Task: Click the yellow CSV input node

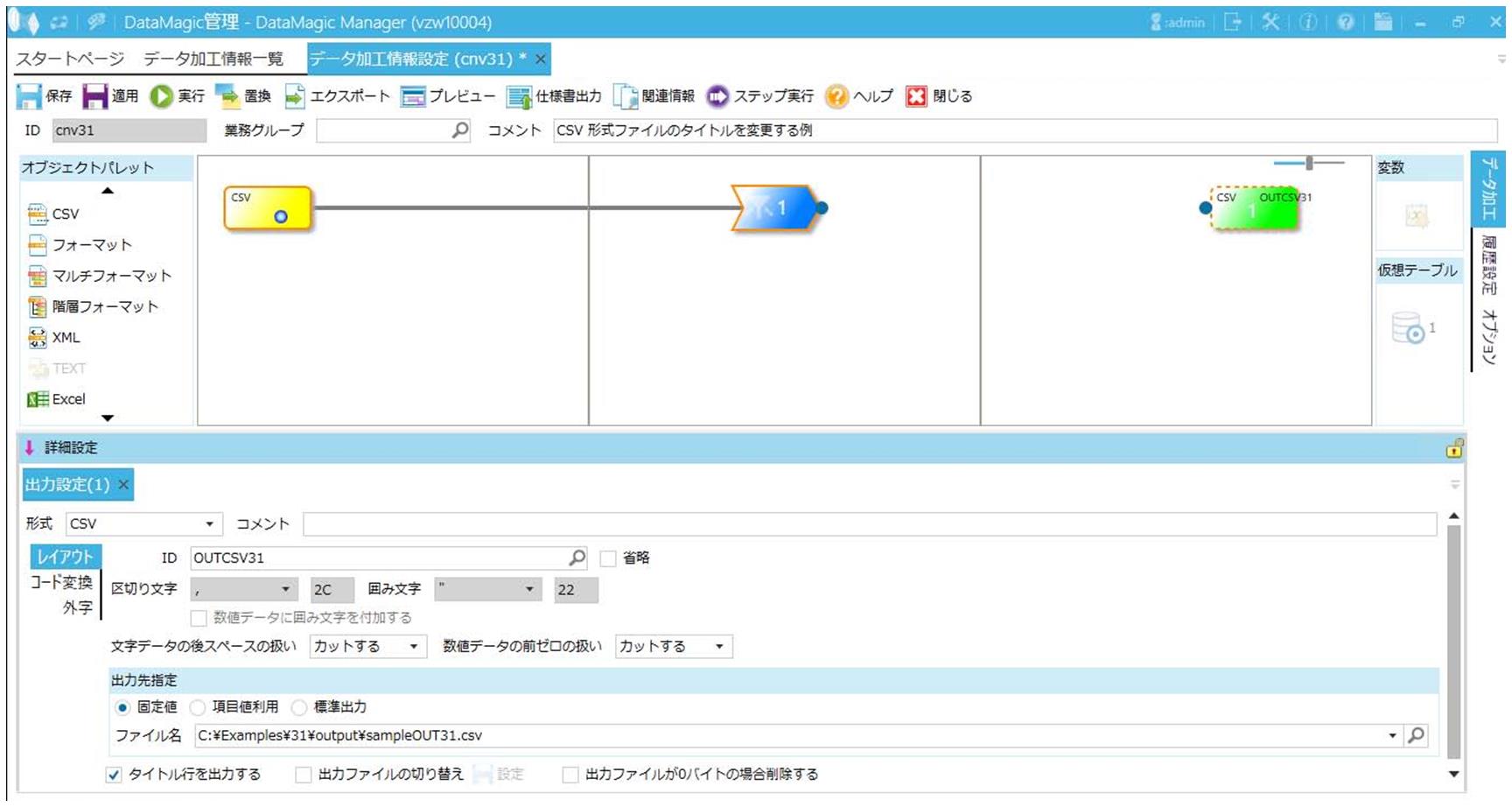Action: coord(267,208)
